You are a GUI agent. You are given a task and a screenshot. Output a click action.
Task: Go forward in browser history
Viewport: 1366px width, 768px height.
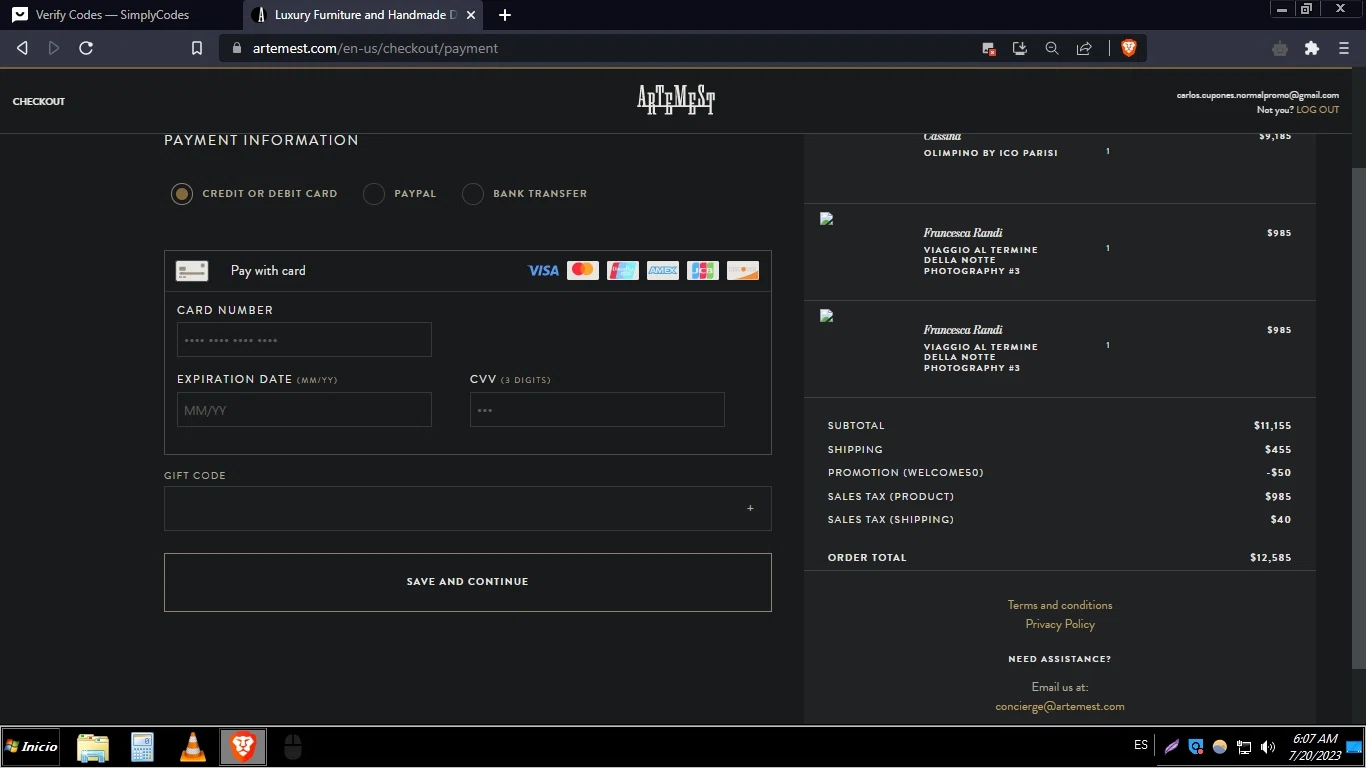54,48
